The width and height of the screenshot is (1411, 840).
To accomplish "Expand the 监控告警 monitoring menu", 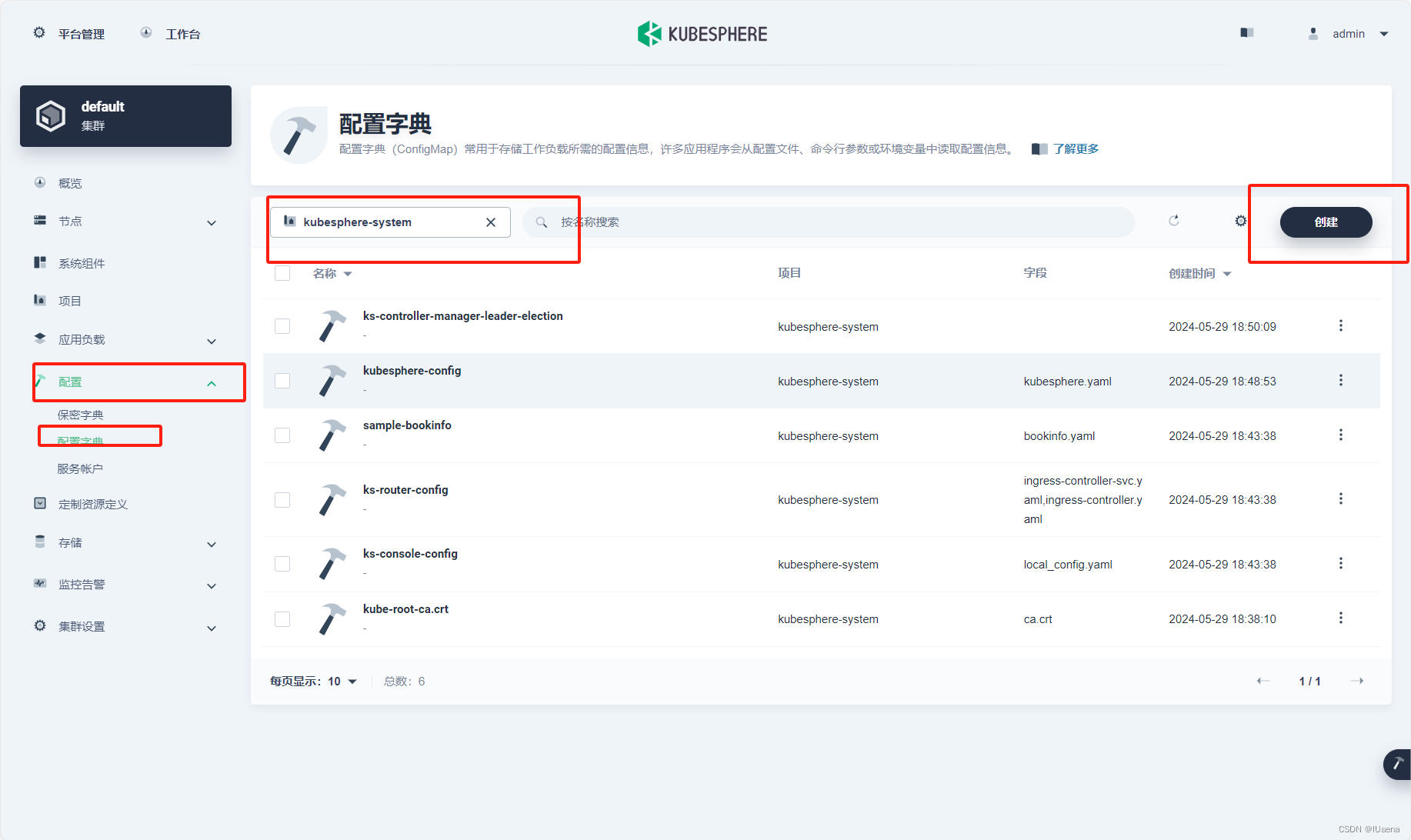I will (x=125, y=585).
